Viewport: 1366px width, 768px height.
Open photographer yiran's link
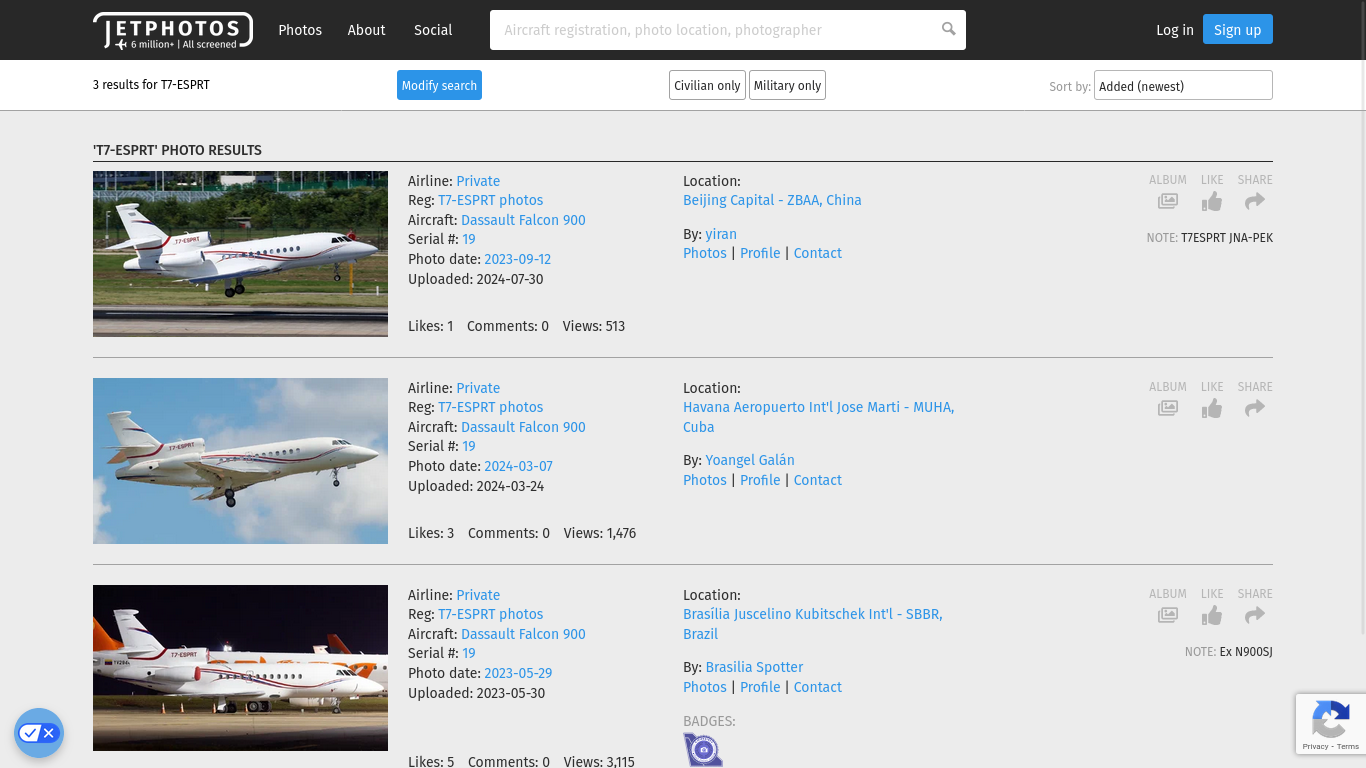click(x=721, y=234)
